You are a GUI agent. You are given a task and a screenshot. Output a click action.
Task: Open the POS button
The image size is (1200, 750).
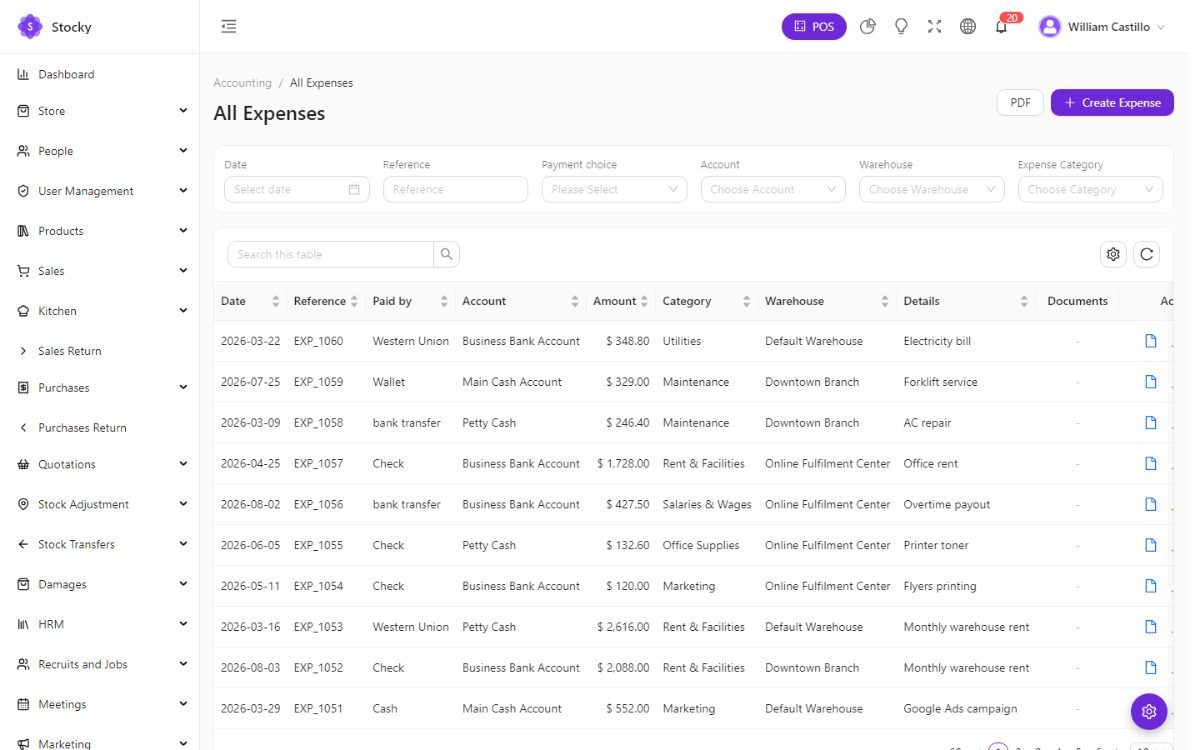click(x=814, y=27)
